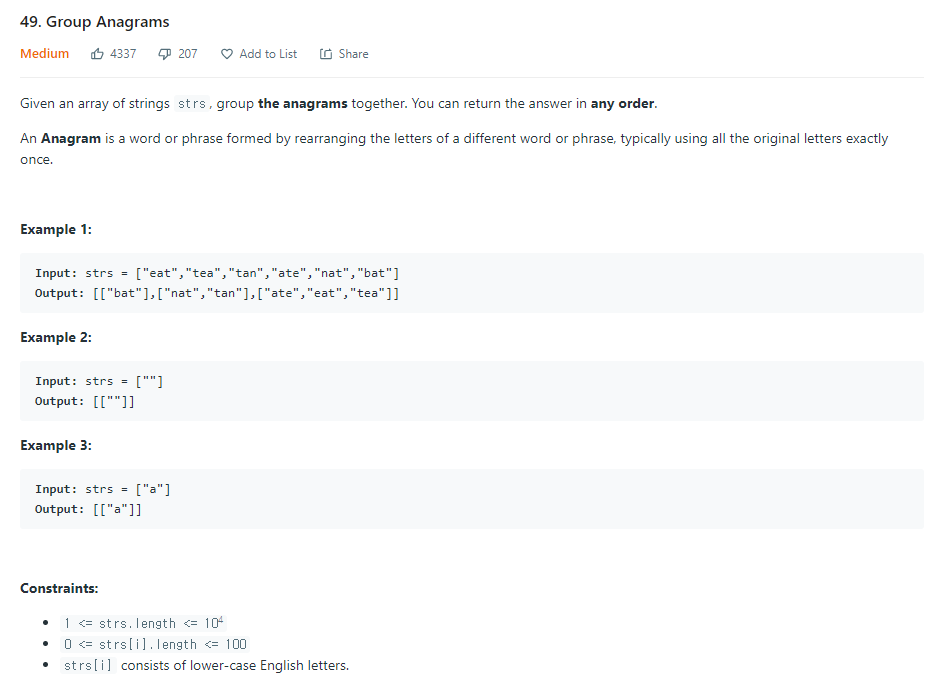Click the heart icon beside Add to List
Image resolution: width=929 pixels, height=694 pixels.
[x=227, y=54]
